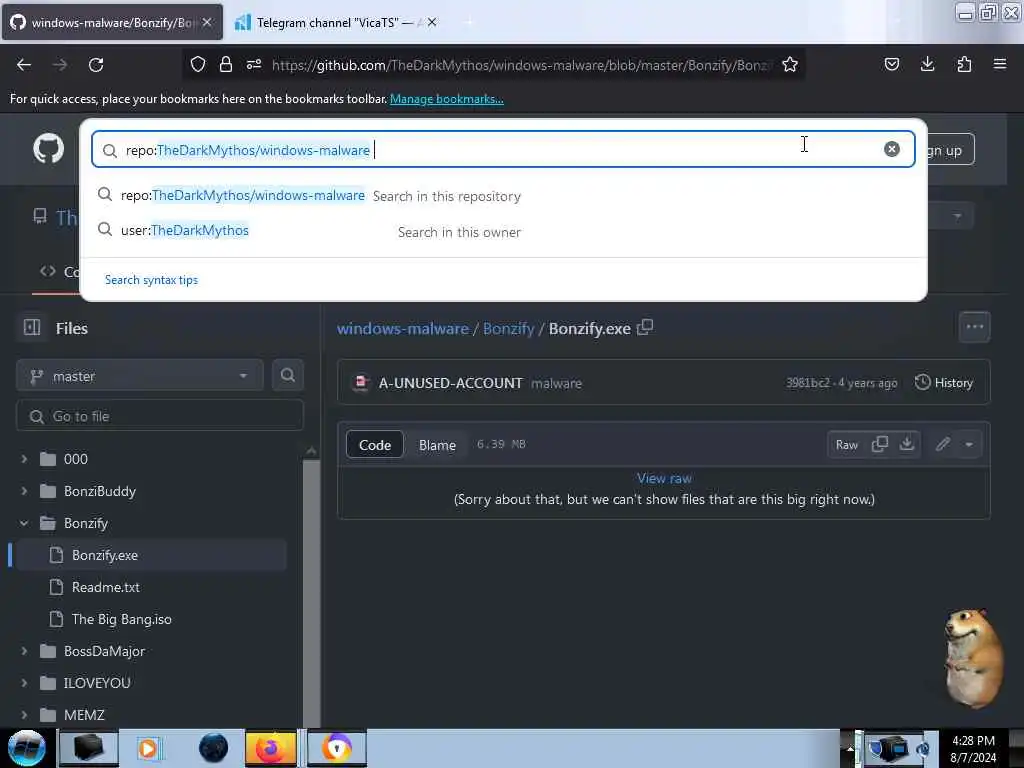The image size is (1024, 768).
Task: Download raw file icon
Action: [906, 444]
